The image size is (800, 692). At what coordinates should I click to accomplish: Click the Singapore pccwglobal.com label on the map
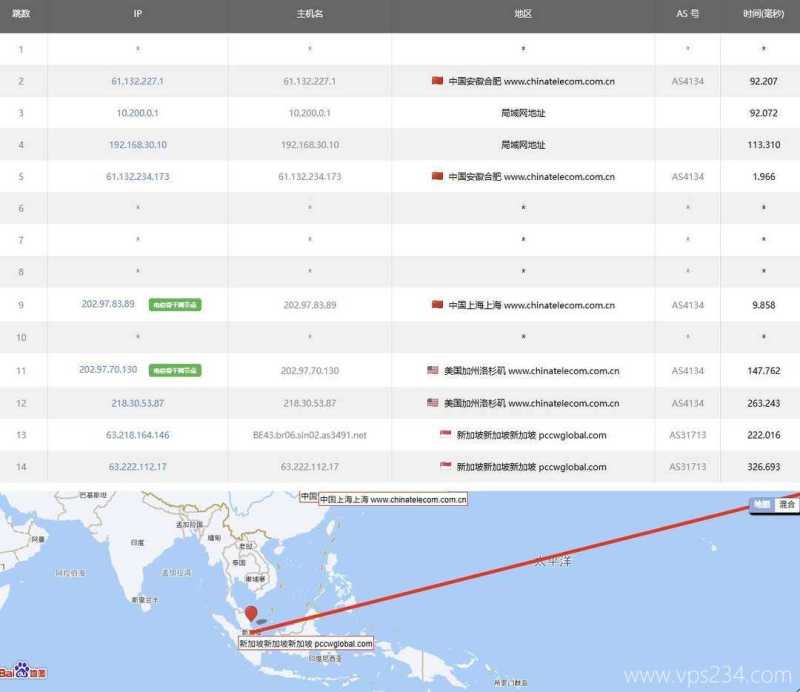pos(305,643)
